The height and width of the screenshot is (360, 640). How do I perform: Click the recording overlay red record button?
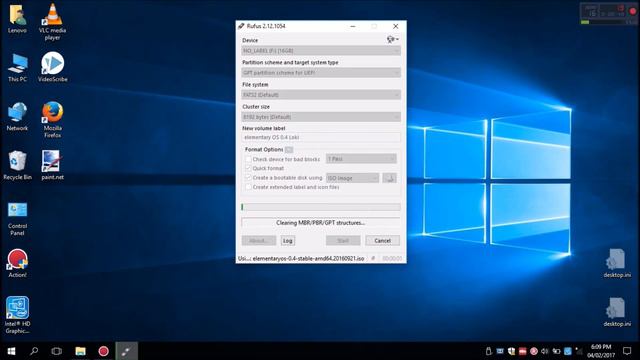(x=632, y=11)
